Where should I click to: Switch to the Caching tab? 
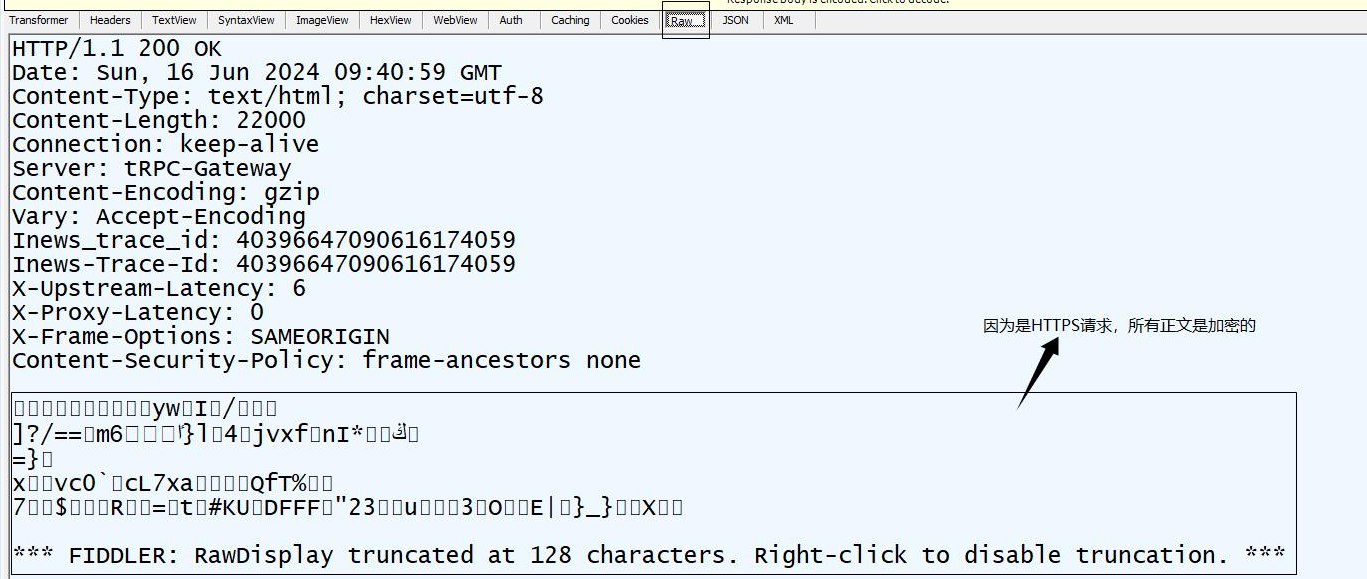pyautogui.click(x=570, y=20)
